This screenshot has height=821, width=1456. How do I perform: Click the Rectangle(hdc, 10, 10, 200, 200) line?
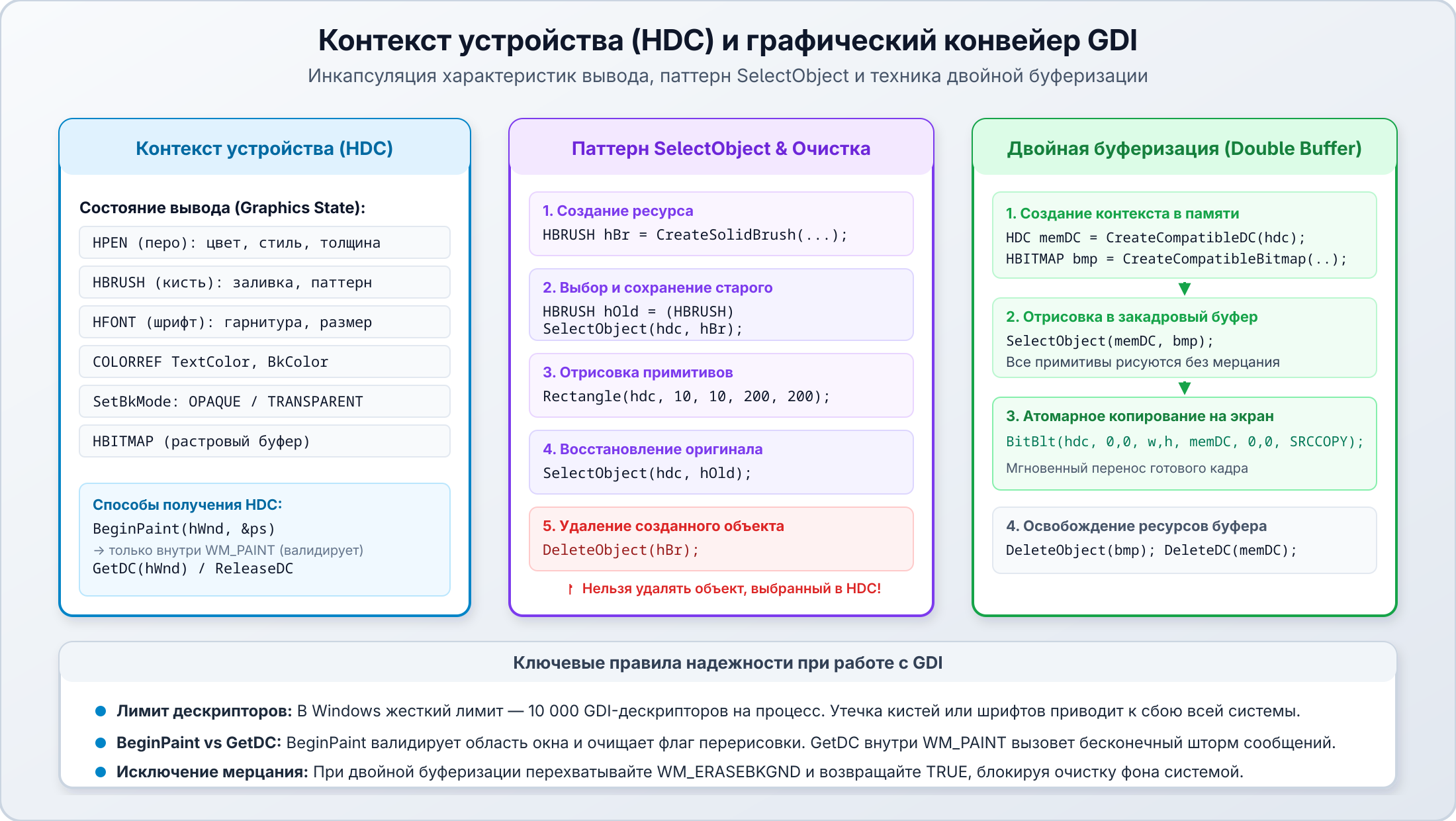point(686,396)
